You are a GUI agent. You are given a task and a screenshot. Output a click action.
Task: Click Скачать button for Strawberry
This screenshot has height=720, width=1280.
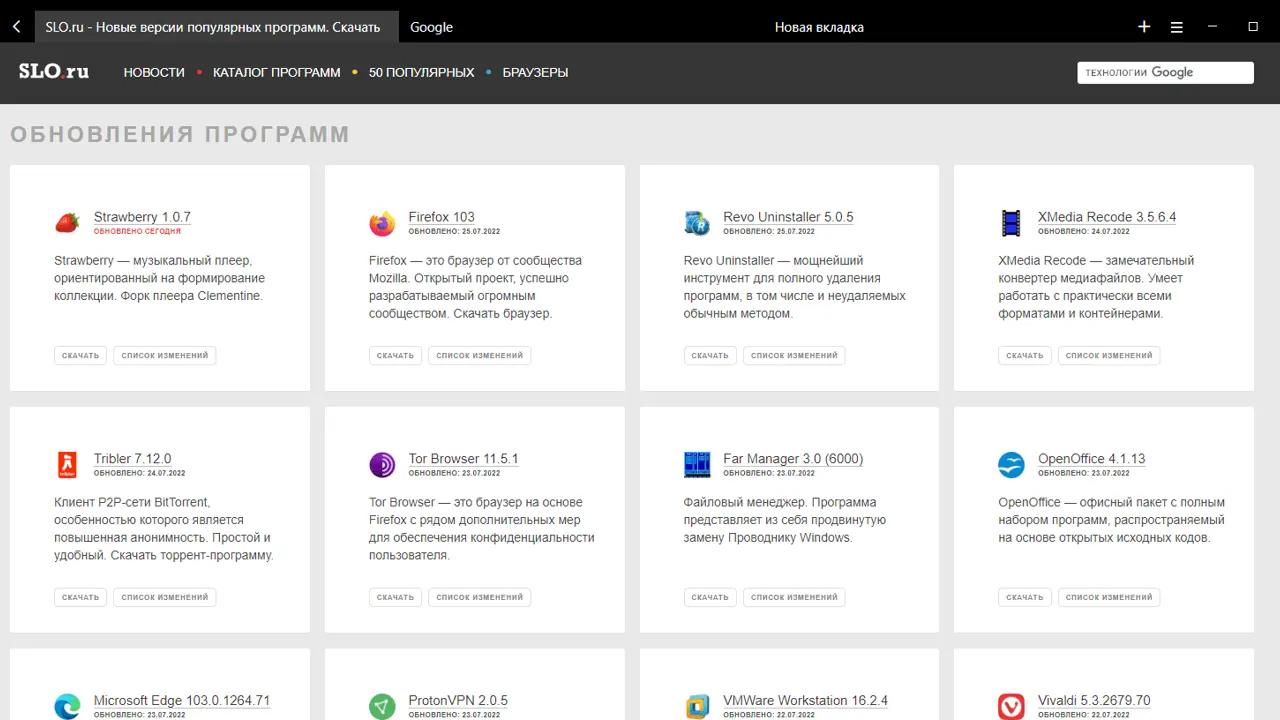[x=80, y=355]
